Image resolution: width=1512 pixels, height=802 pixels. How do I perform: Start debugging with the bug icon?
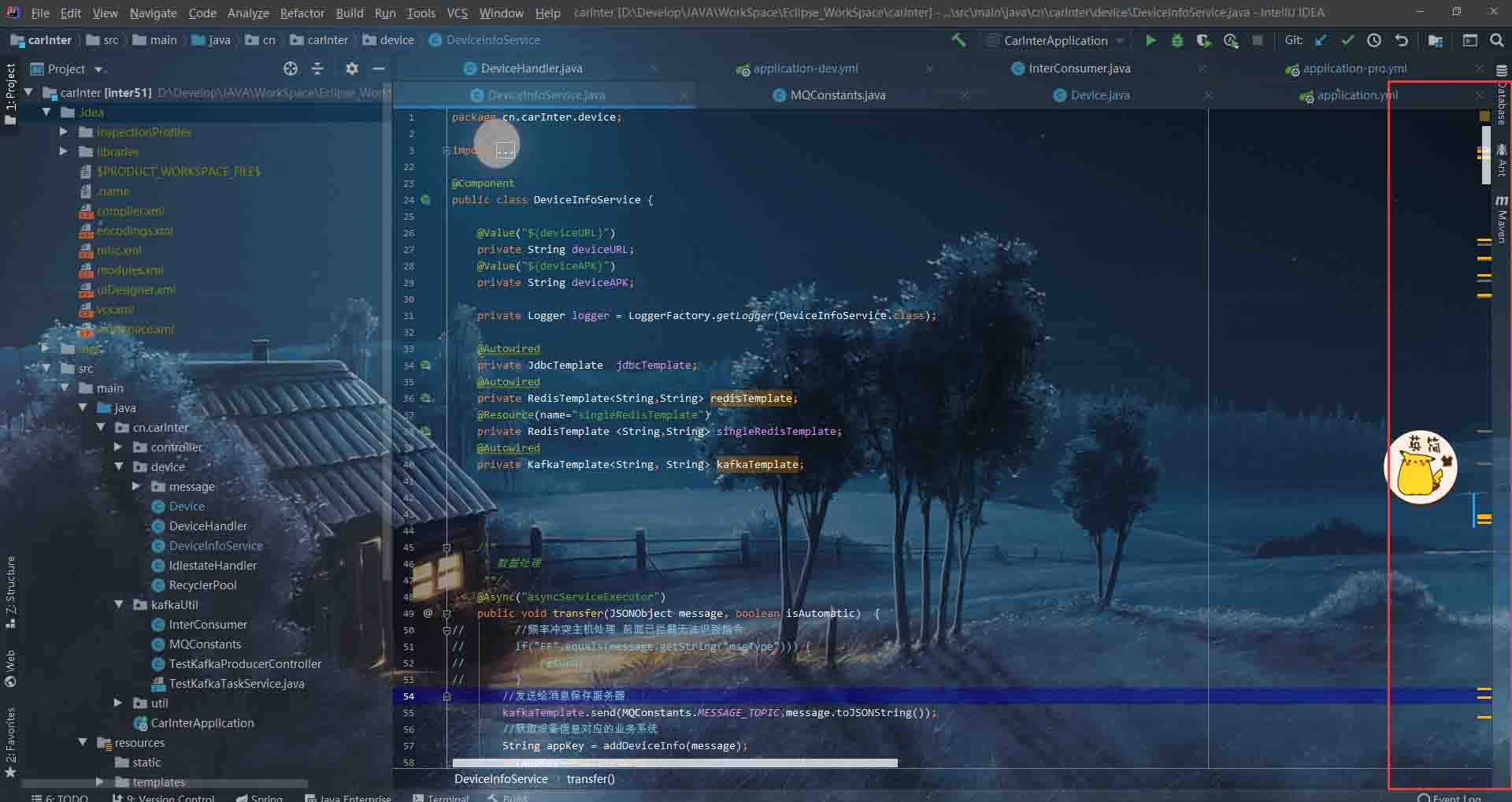1177,40
